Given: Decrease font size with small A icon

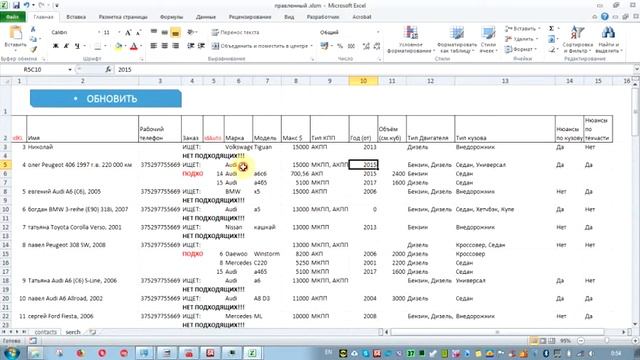Looking at the screenshot, I should point(138,32).
